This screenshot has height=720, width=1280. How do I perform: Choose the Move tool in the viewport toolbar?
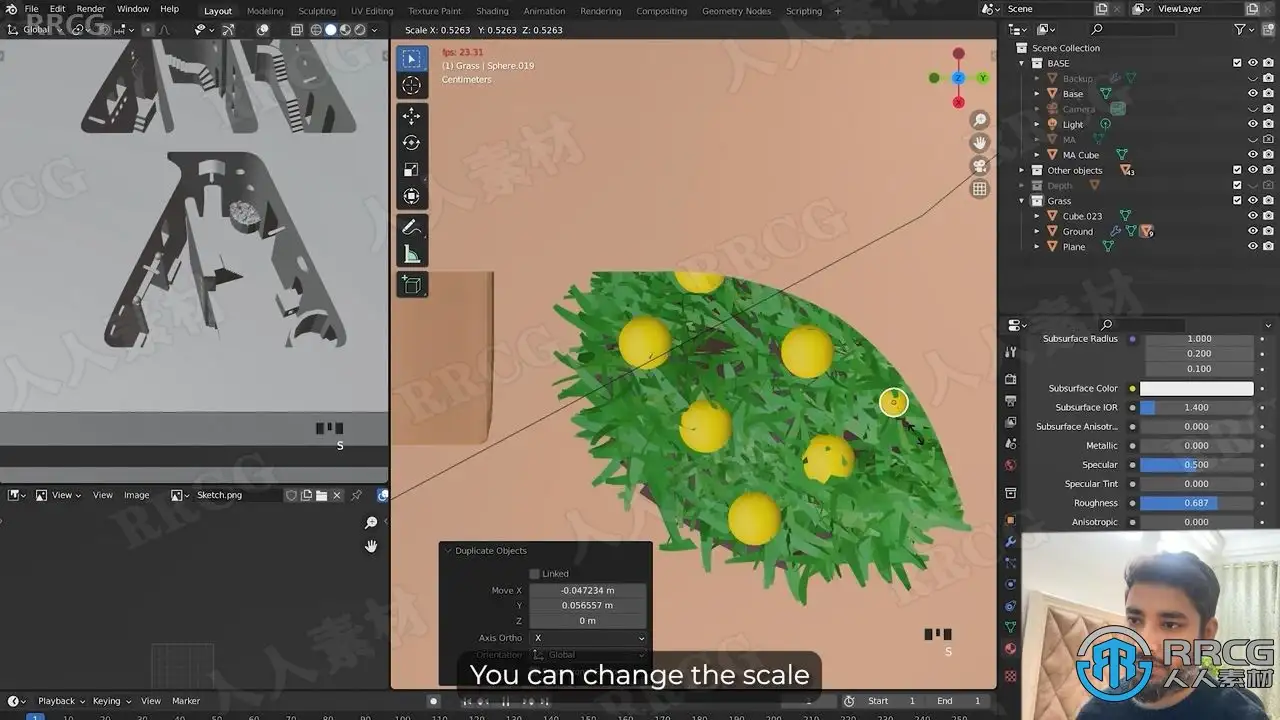[411, 117]
